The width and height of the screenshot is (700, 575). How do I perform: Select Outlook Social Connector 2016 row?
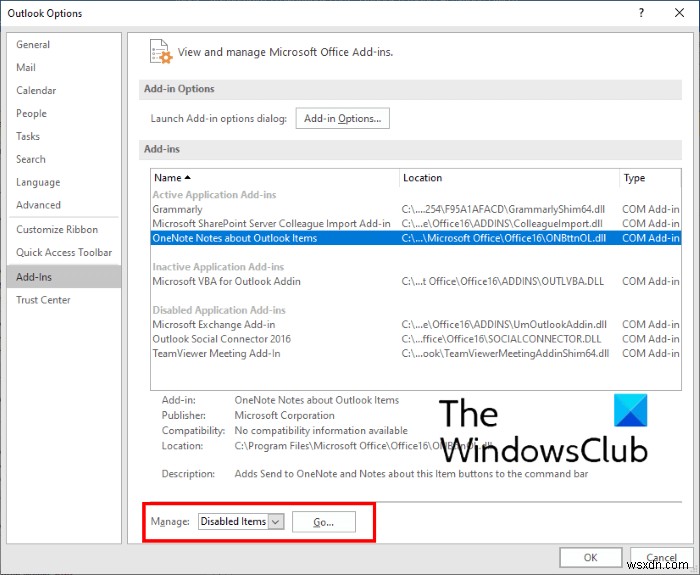(x=416, y=339)
